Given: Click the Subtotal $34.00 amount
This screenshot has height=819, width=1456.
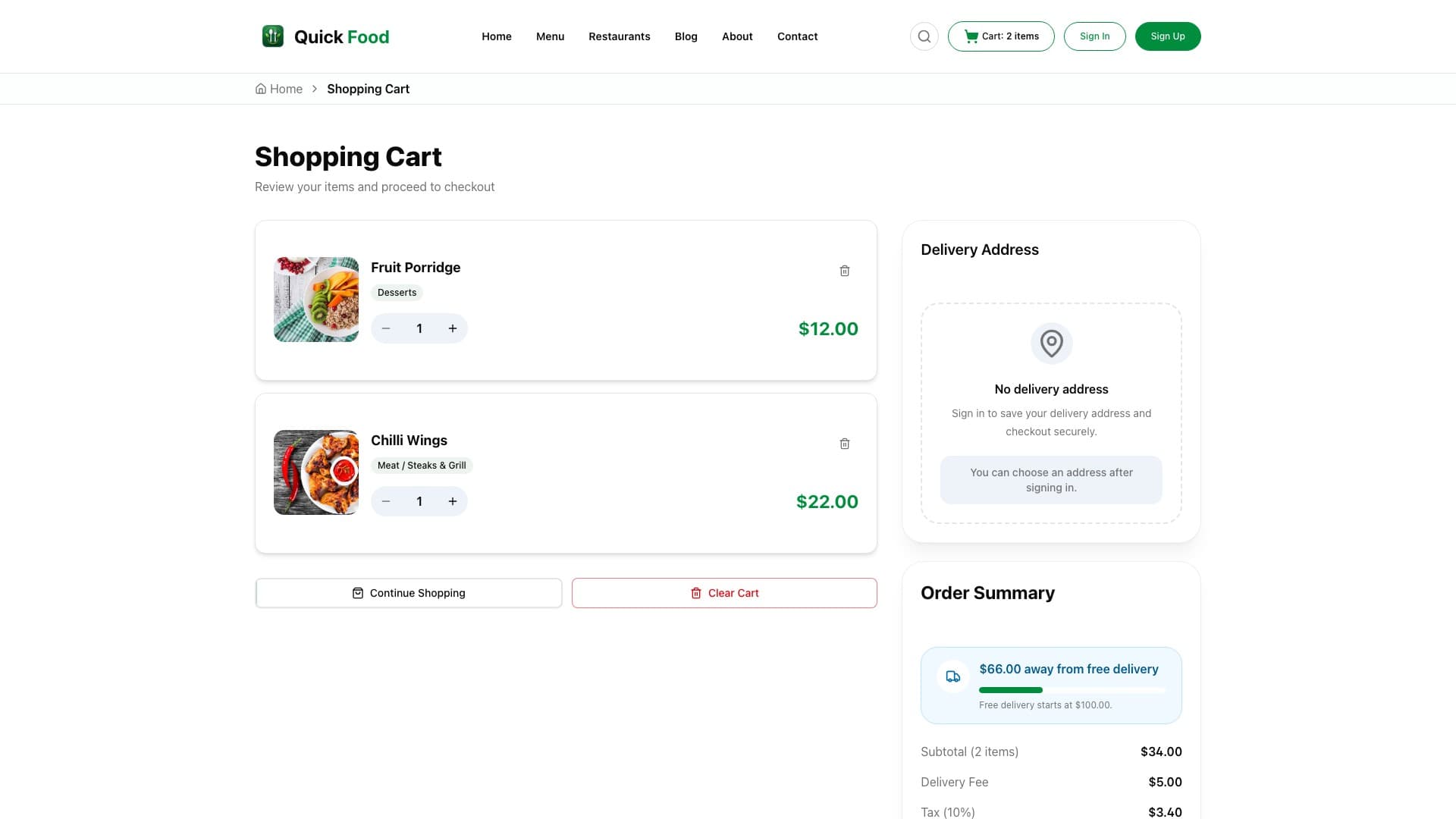Looking at the screenshot, I should [1161, 752].
